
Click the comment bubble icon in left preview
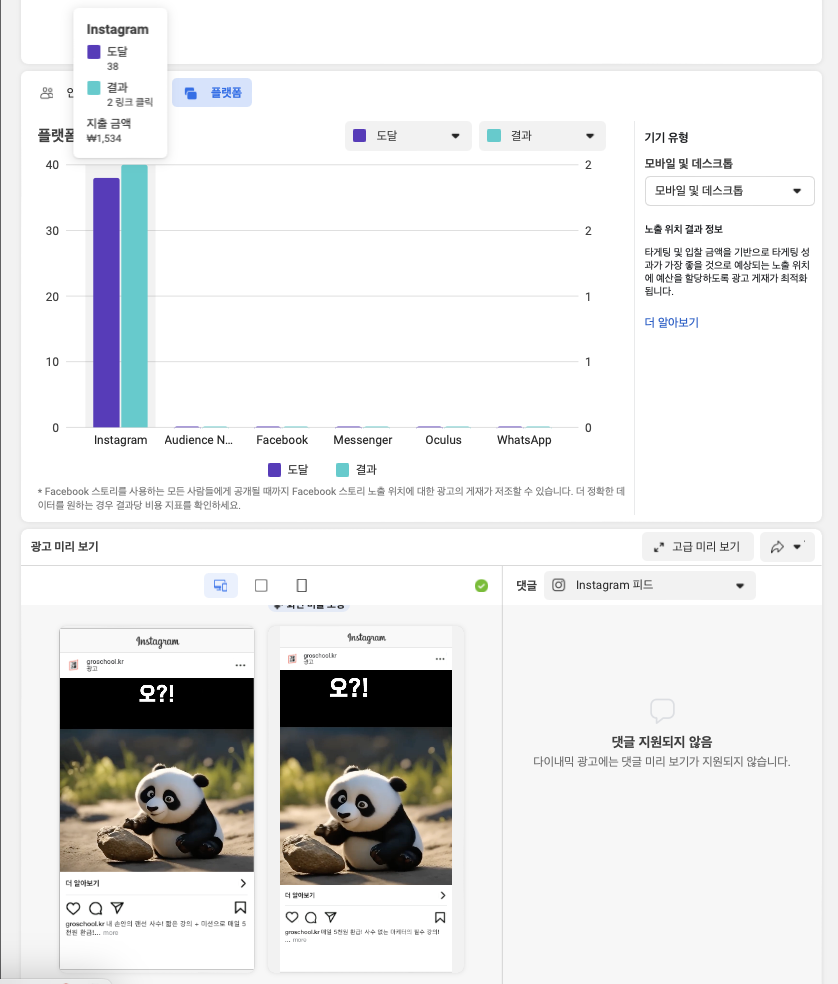point(95,908)
